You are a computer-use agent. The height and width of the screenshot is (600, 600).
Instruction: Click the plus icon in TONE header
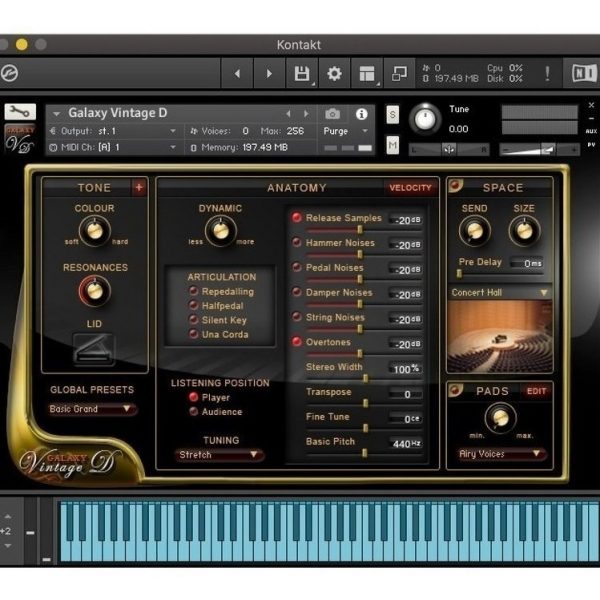[139, 187]
